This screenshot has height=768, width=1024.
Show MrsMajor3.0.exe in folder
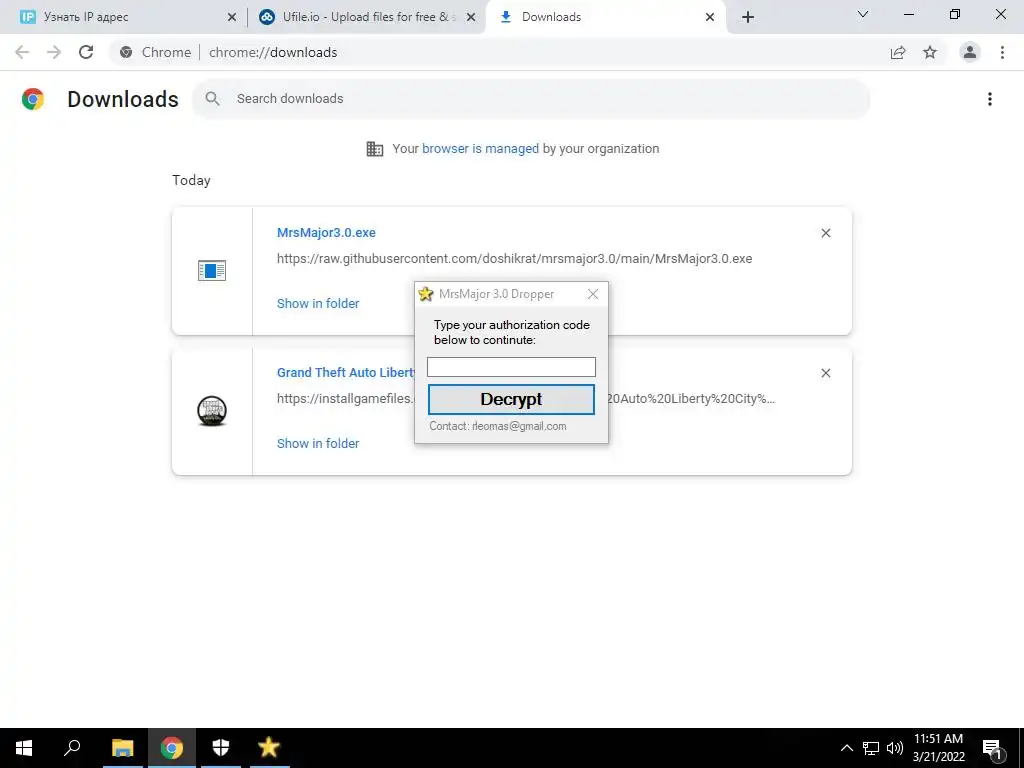tap(318, 304)
